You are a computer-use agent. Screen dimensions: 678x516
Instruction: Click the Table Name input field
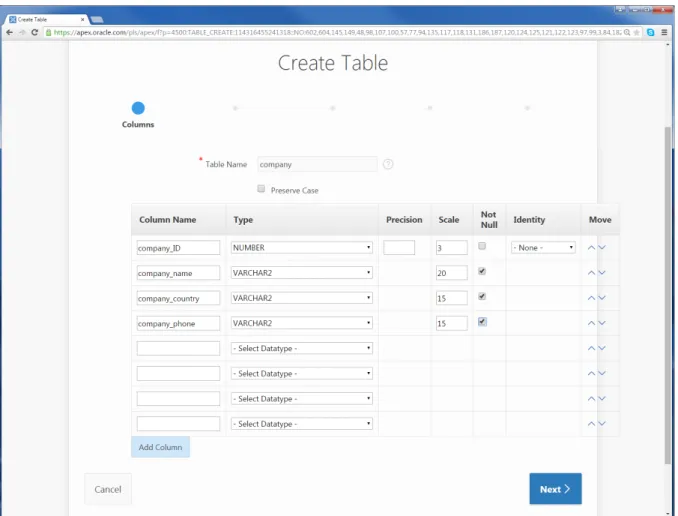pos(317,164)
